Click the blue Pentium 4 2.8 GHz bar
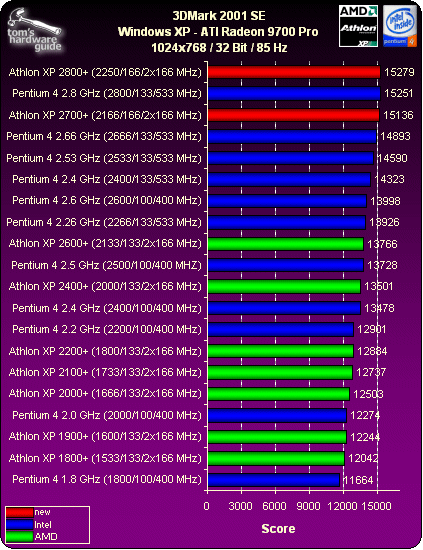 point(294,94)
